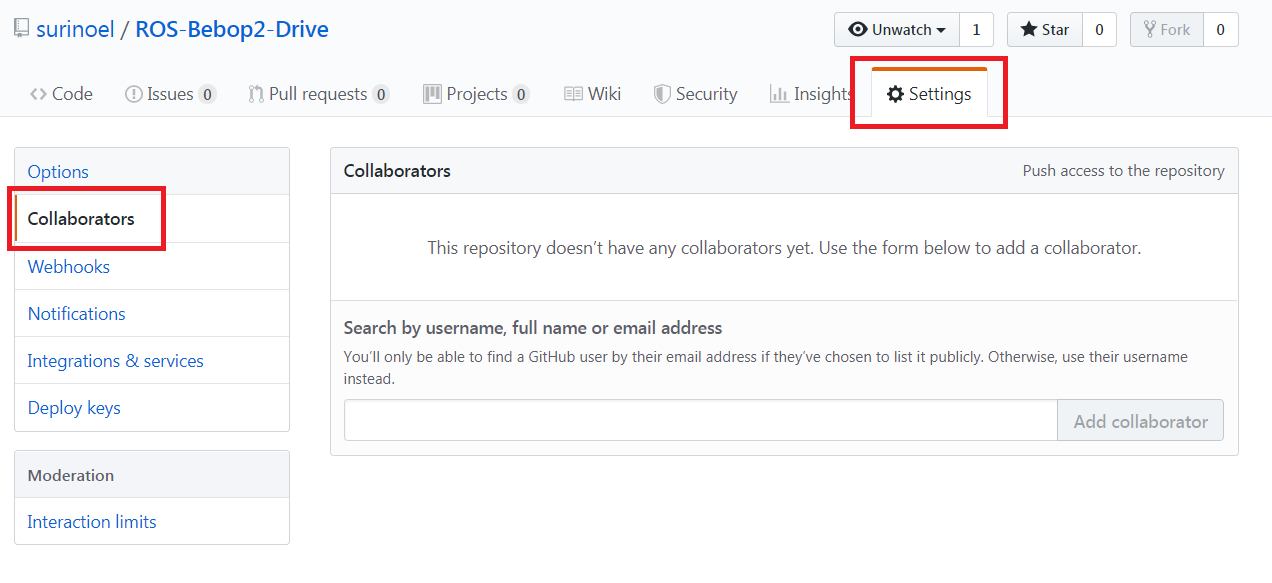Go to the Wiki tab
This screenshot has width=1272, height=583.
593,94
